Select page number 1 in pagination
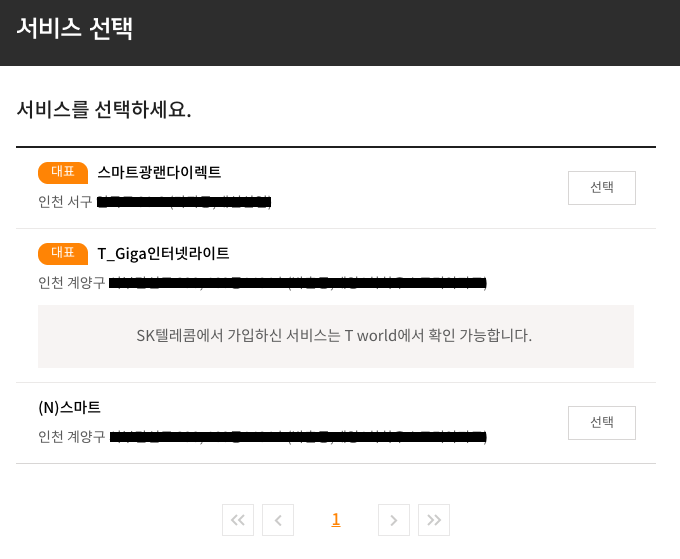The image size is (680, 559). [x=336, y=520]
